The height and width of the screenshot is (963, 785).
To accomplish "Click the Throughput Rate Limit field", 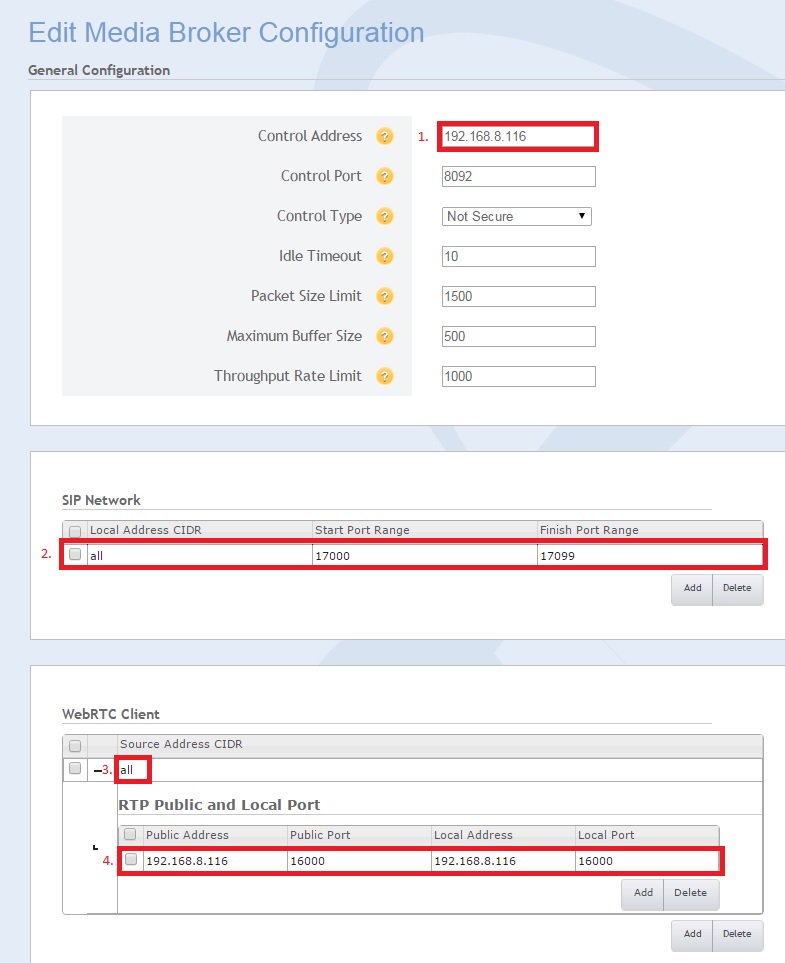I will point(518,376).
